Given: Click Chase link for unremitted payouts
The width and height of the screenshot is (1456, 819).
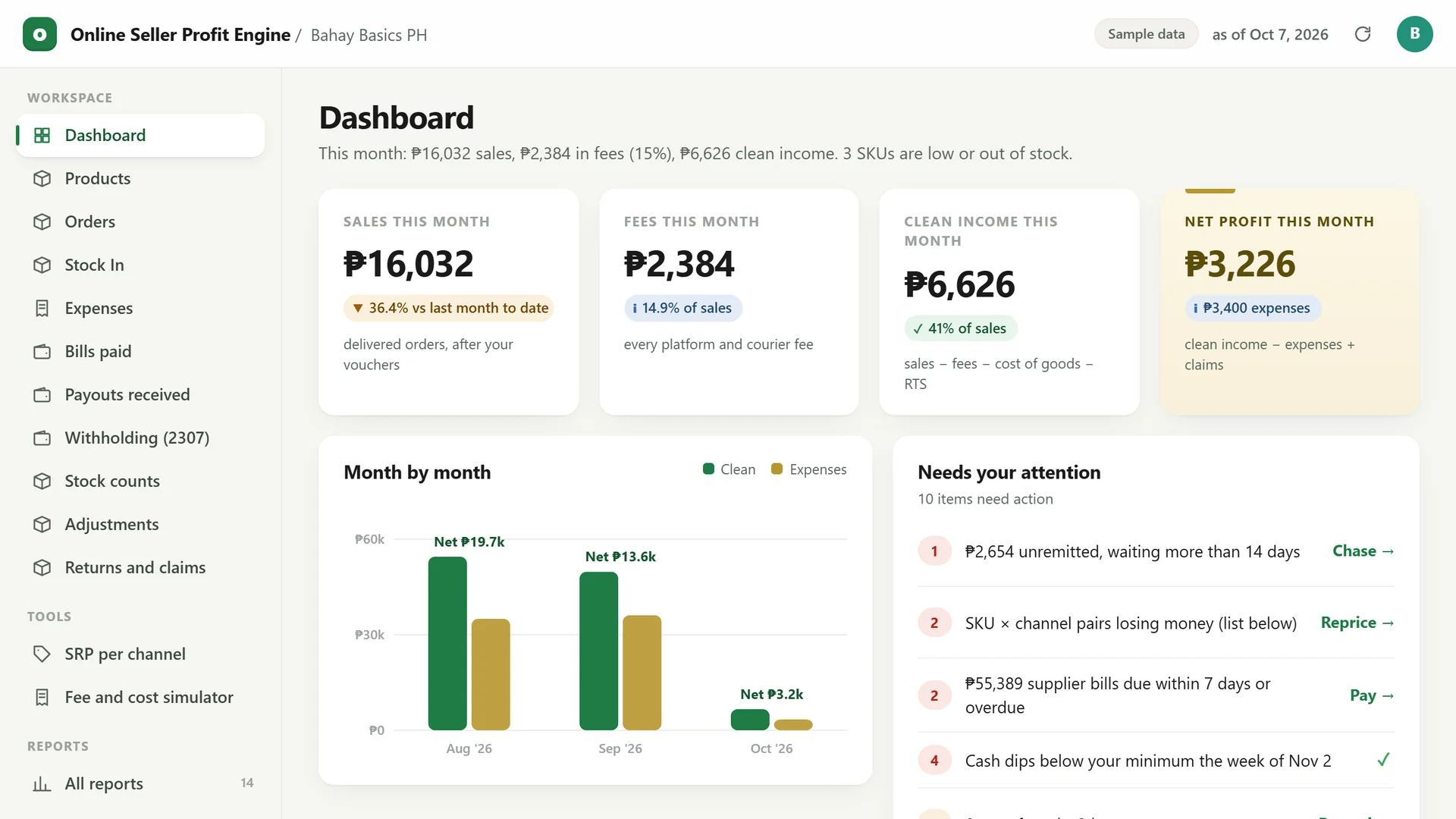Looking at the screenshot, I should (1363, 551).
